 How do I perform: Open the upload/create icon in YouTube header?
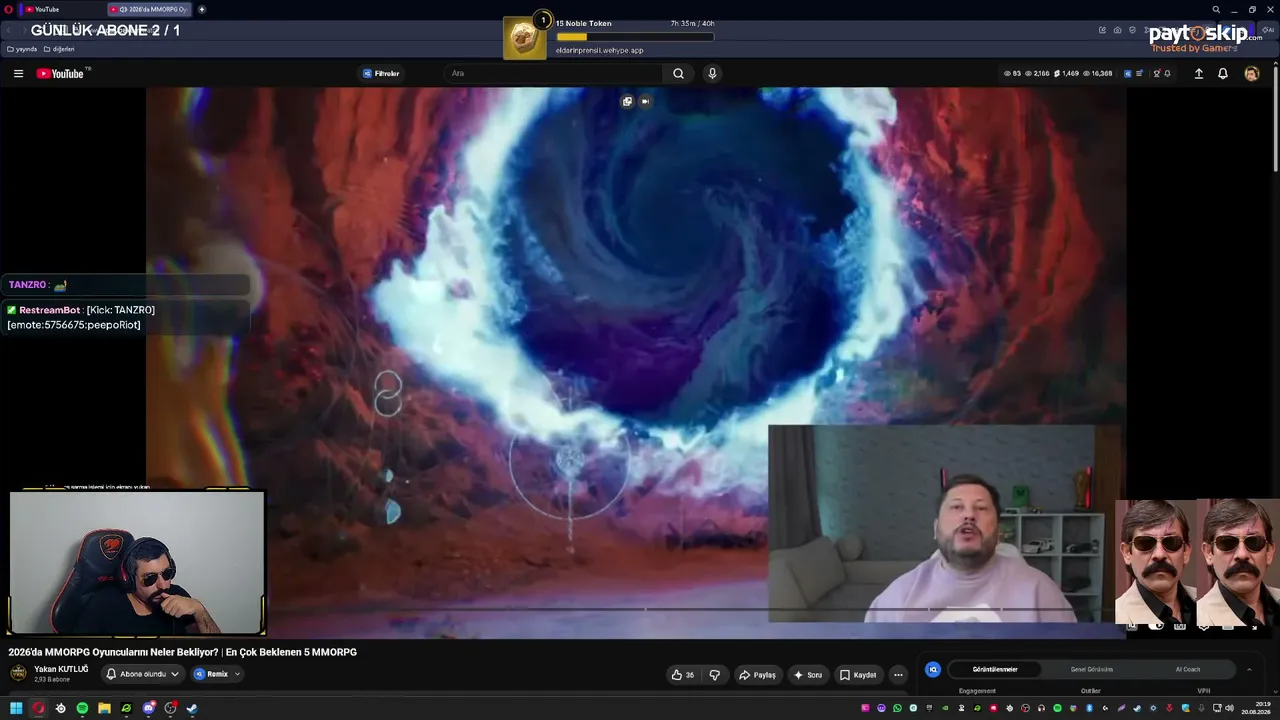pos(1199,73)
